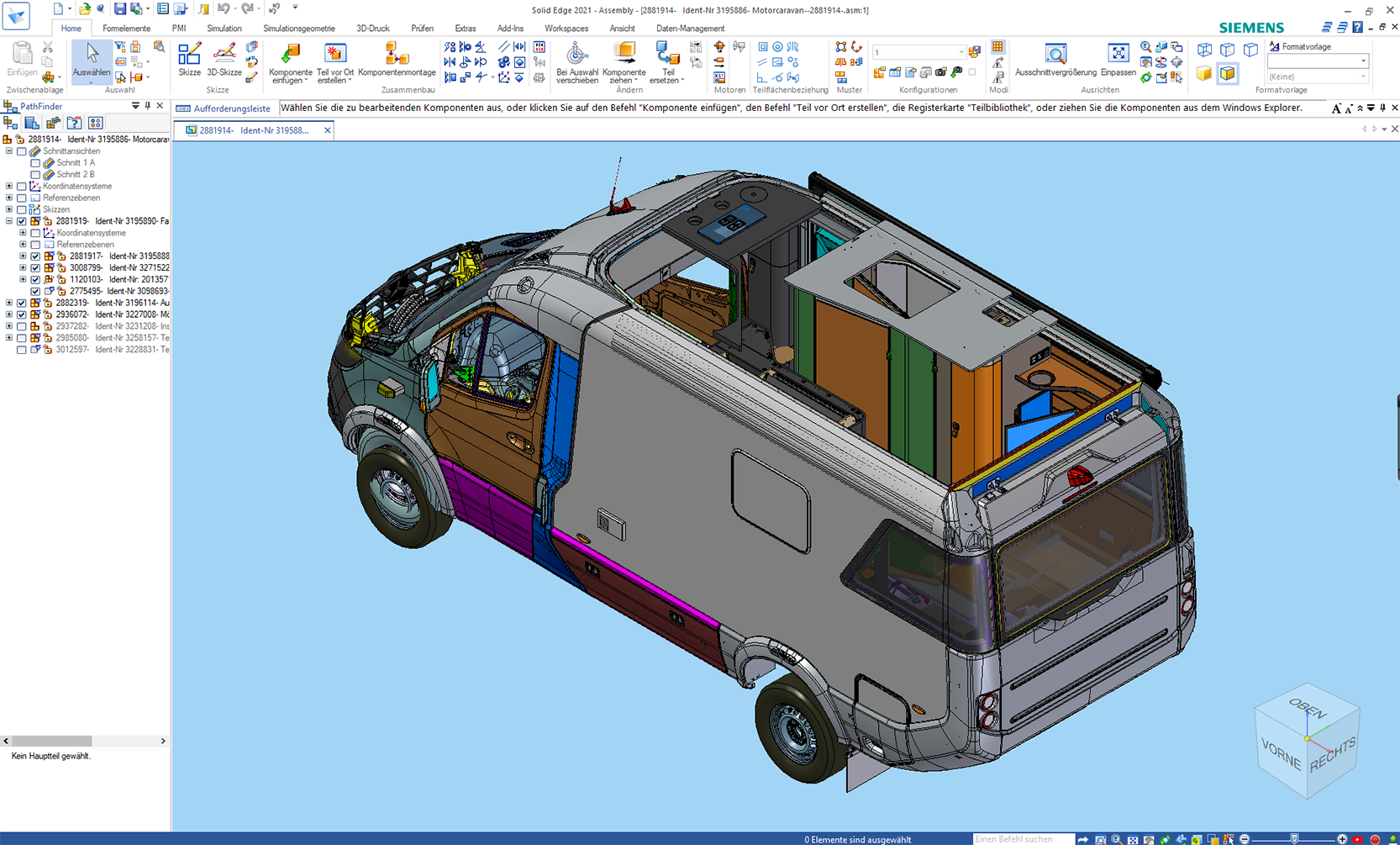Open the Konfigurationen dropdown showing 1
The width and height of the screenshot is (1400, 845).
[919, 52]
